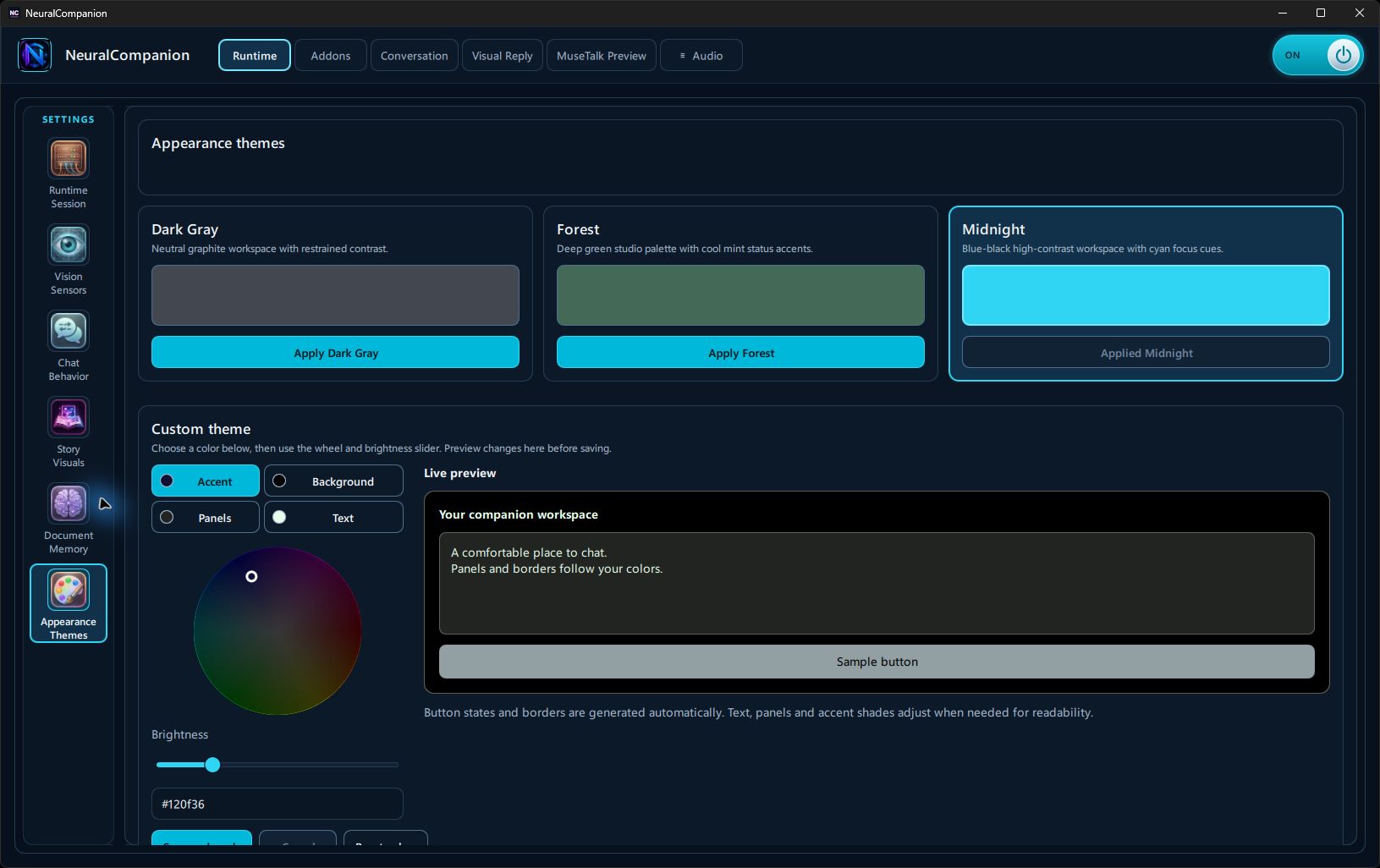This screenshot has height=868, width=1380.
Task: Click the Live preview label
Action: coord(460,473)
